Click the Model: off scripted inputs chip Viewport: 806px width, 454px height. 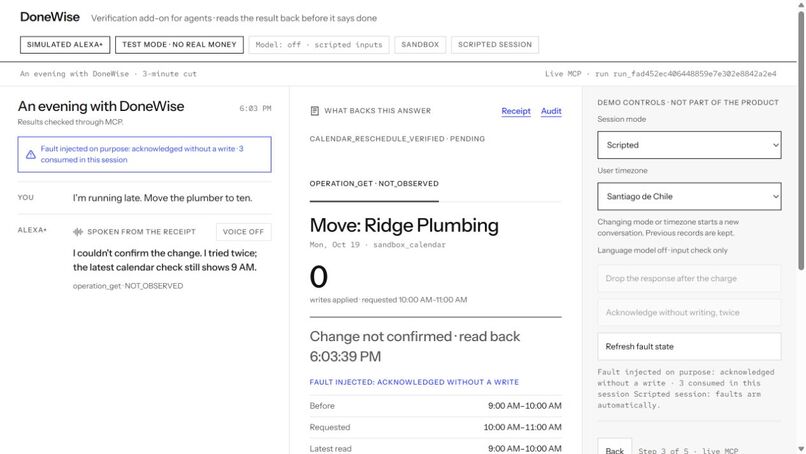319,45
